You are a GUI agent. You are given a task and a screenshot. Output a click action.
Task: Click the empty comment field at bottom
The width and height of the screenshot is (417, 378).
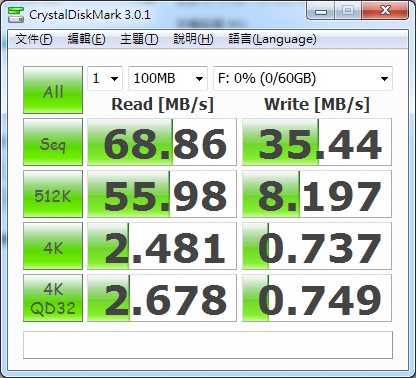click(x=208, y=345)
